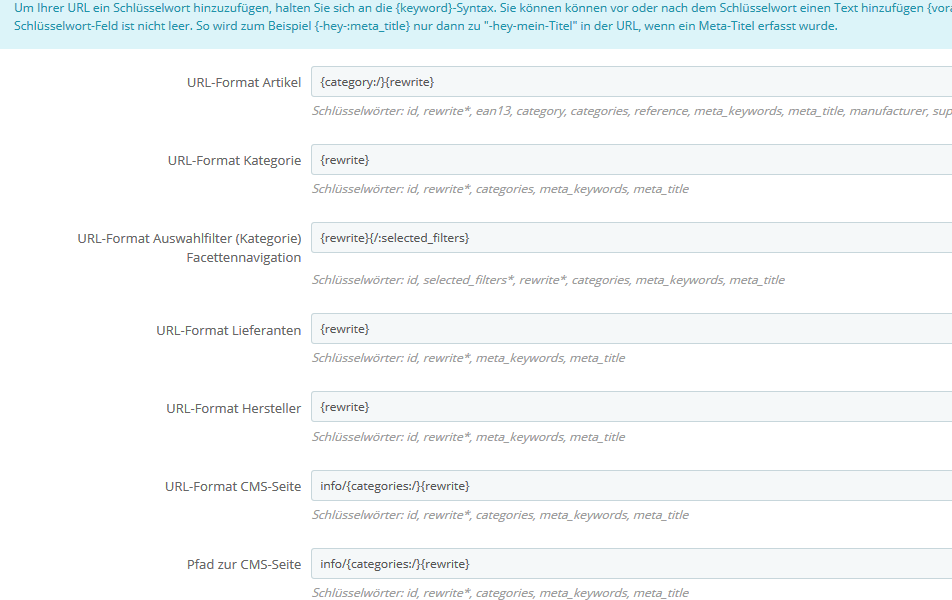
Task: Click inside the URL-Format CMS-Seite input field
Action: tap(600, 484)
